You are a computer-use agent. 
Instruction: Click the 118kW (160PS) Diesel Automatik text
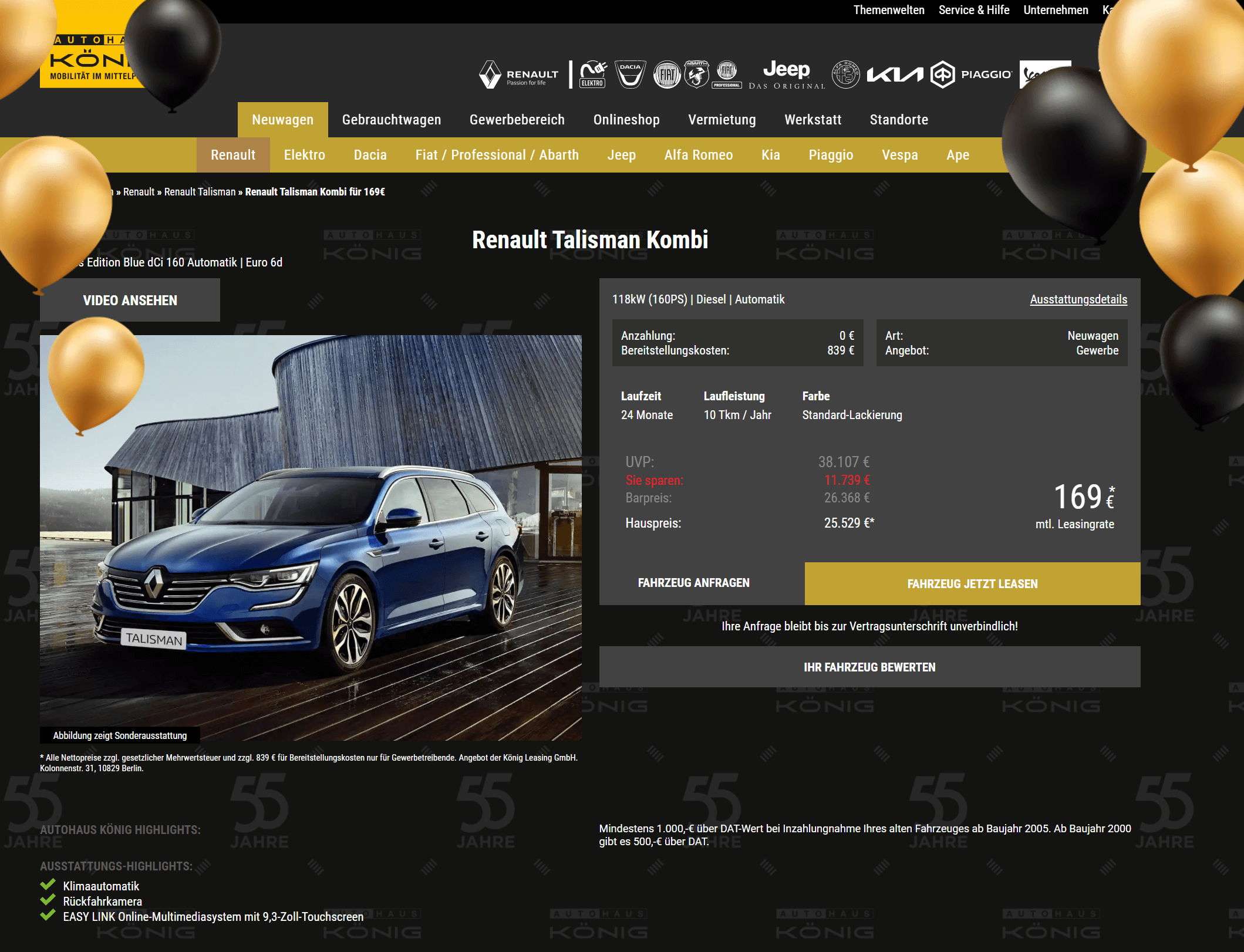pos(698,299)
